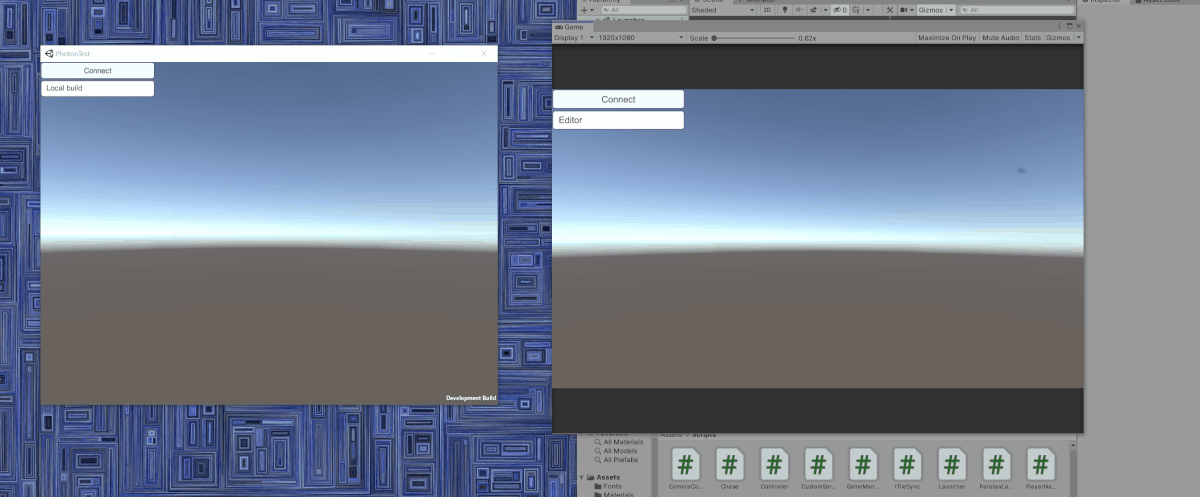Click the Assets folder icon in Project
The image size is (1200, 497).
coord(591,477)
